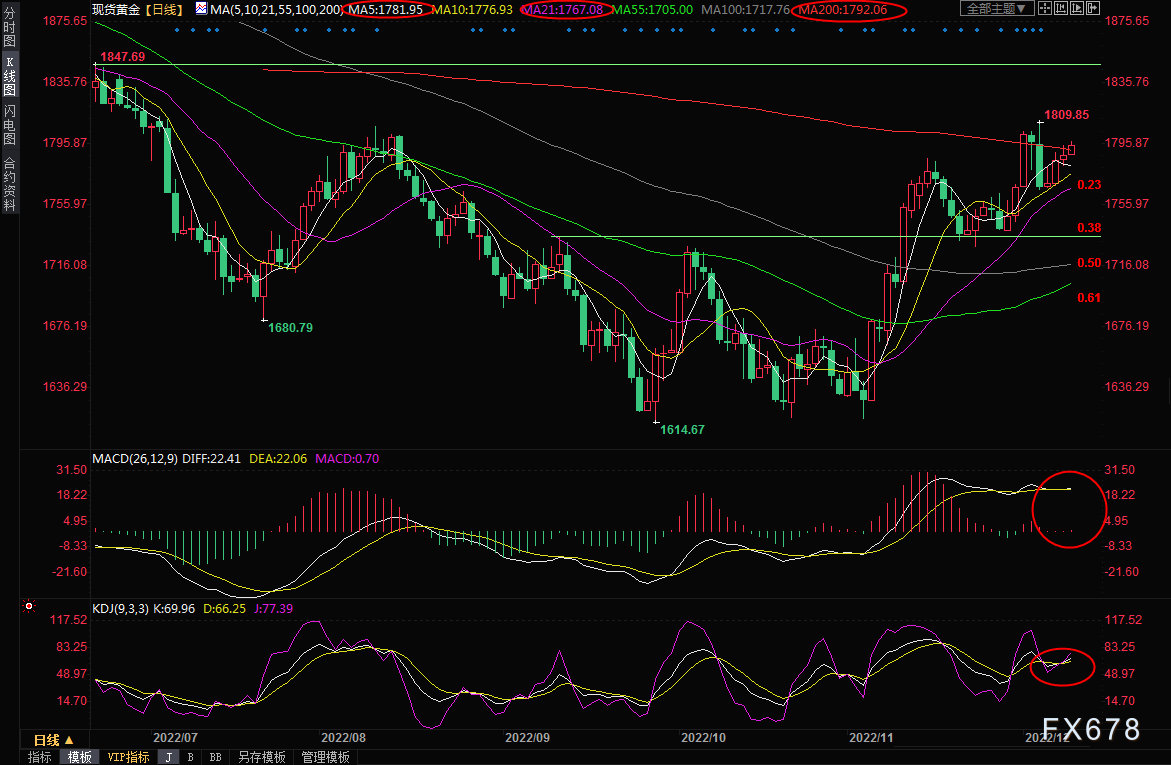Open the 全部主题 dropdown

(994, 9)
